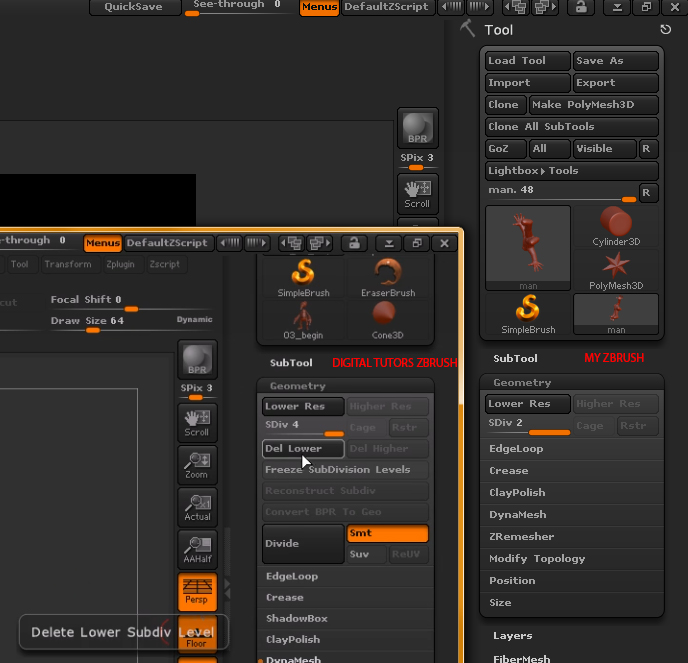Image resolution: width=688 pixels, height=663 pixels.
Task: Select the 03_begin tool thumbnail
Action: [303, 320]
